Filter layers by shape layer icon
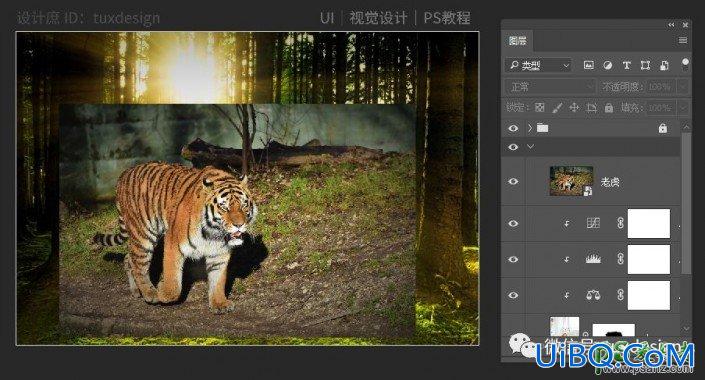This screenshot has width=705, height=380. [645, 65]
